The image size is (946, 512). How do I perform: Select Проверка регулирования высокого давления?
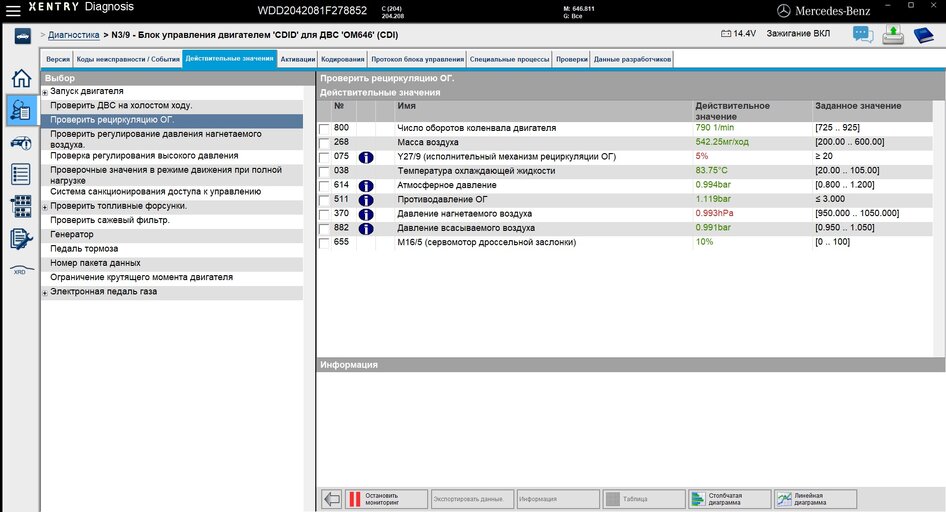point(172,156)
